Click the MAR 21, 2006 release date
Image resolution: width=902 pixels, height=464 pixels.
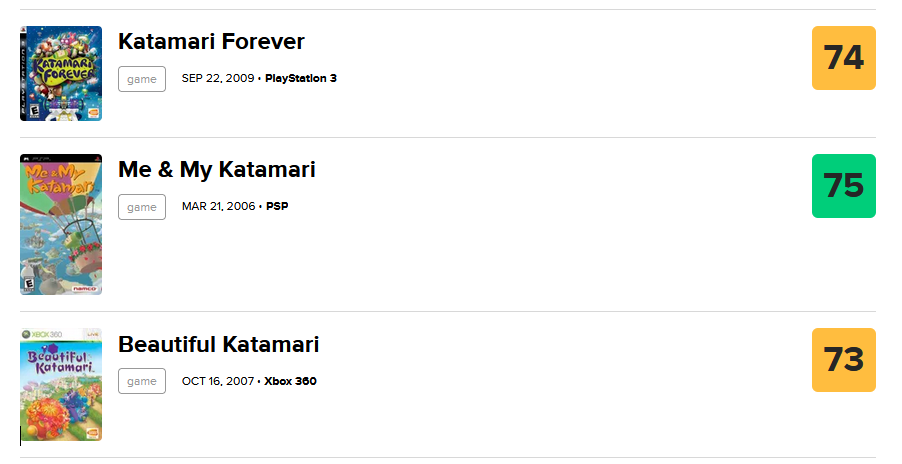[219, 206]
